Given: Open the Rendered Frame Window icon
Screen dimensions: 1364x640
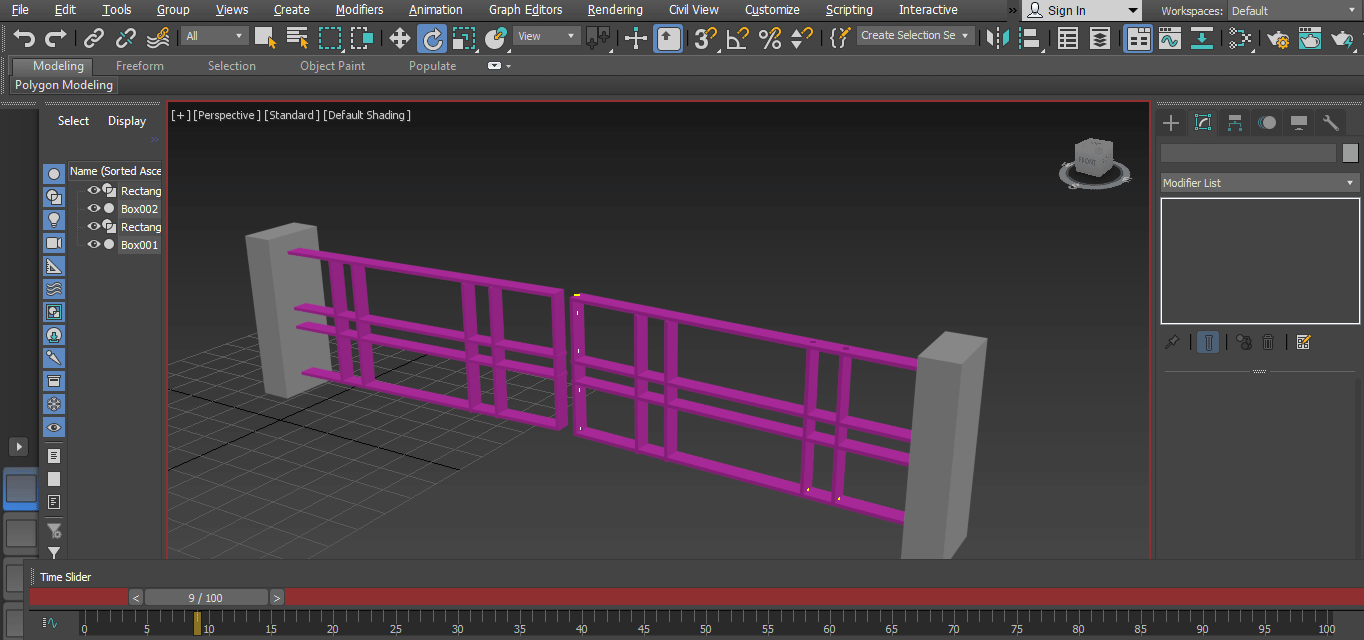Looking at the screenshot, I should pyautogui.click(x=1310, y=38).
